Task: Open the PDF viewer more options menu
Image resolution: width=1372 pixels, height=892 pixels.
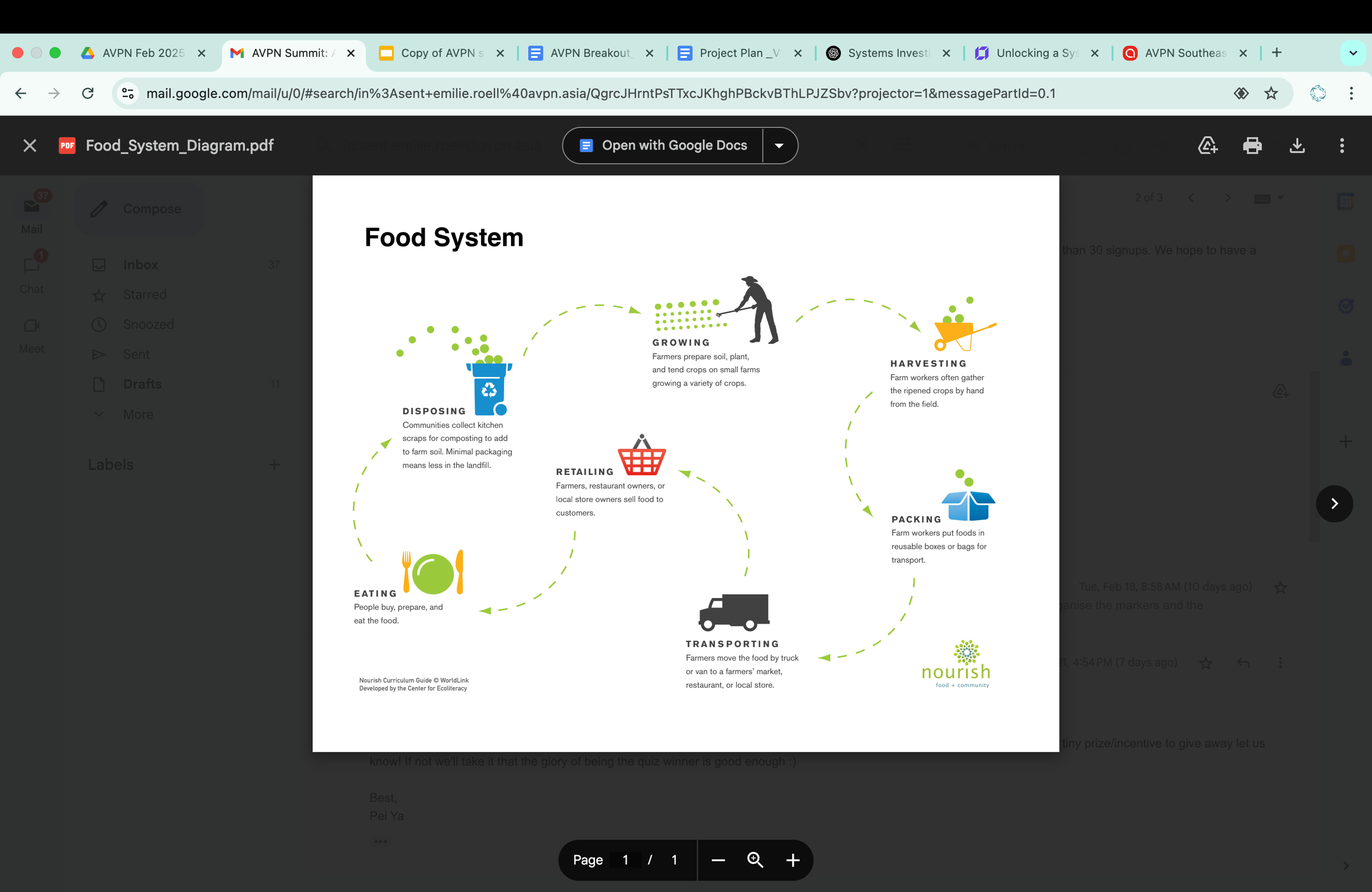Action: tap(1342, 145)
